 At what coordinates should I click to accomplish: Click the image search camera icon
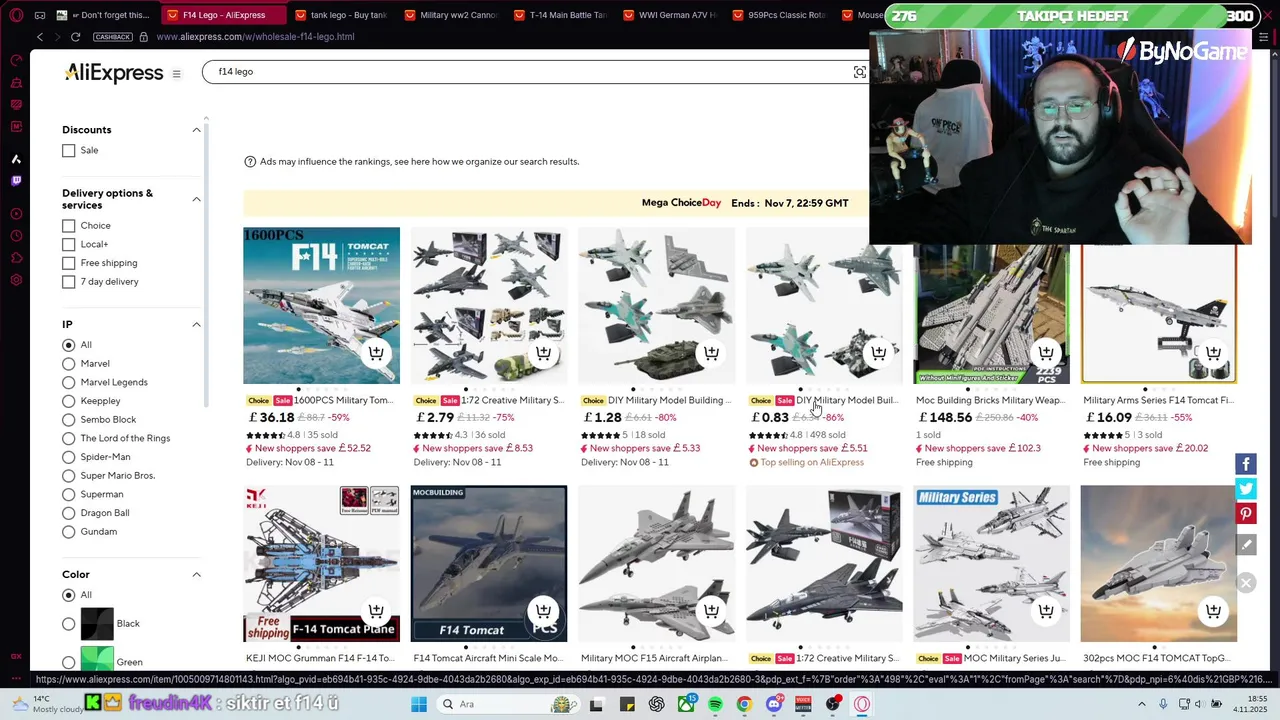pyautogui.click(x=859, y=72)
